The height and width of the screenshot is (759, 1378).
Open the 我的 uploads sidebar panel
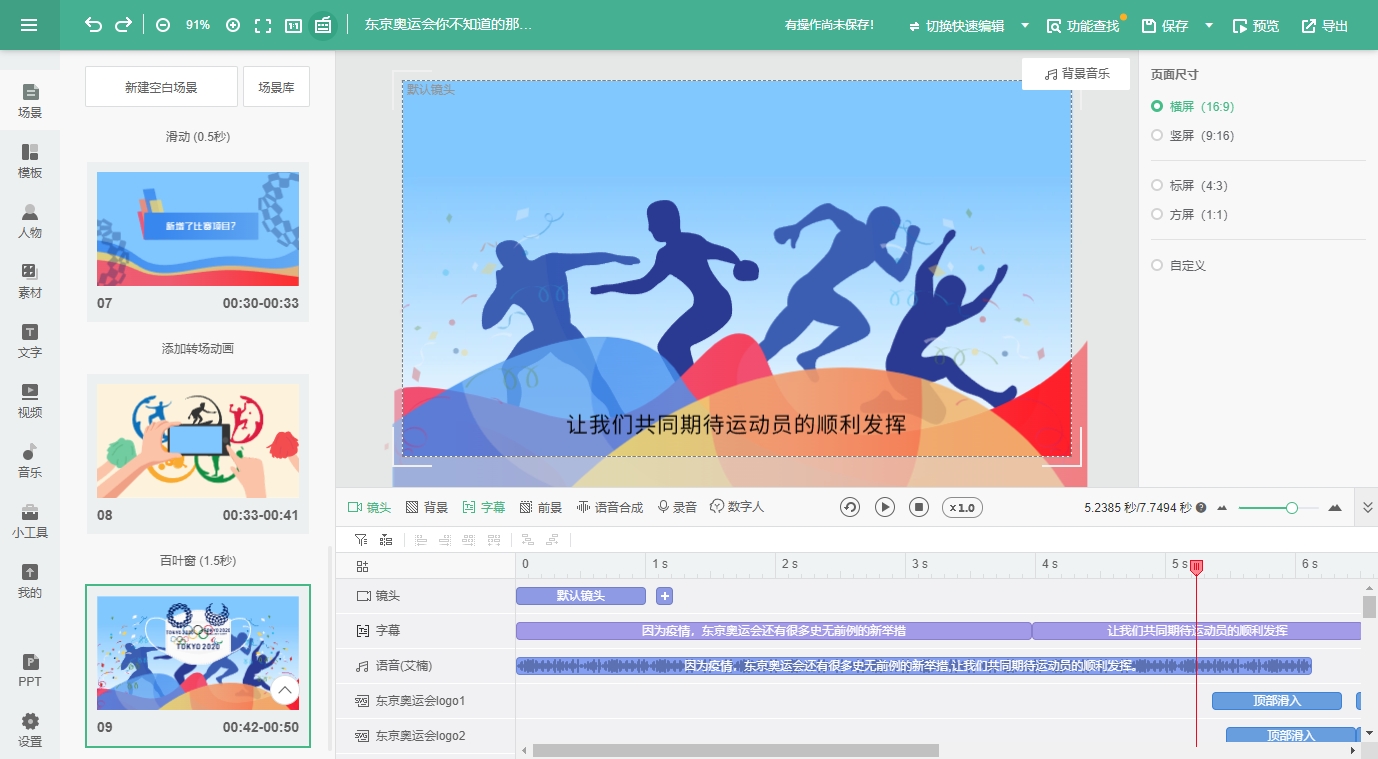(x=30, y=581)
